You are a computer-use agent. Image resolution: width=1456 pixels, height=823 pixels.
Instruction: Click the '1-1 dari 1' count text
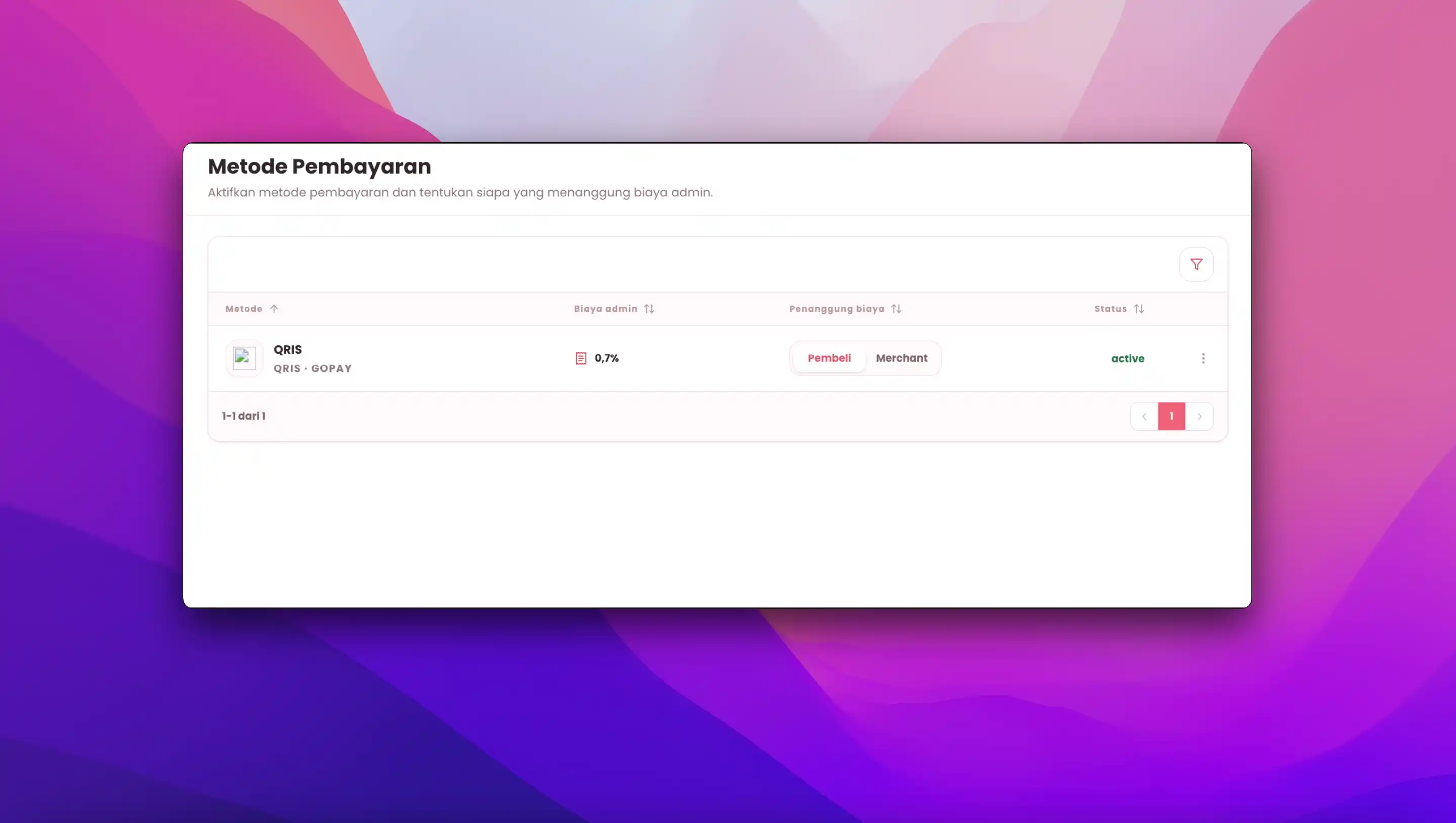(x=244, y=416)
